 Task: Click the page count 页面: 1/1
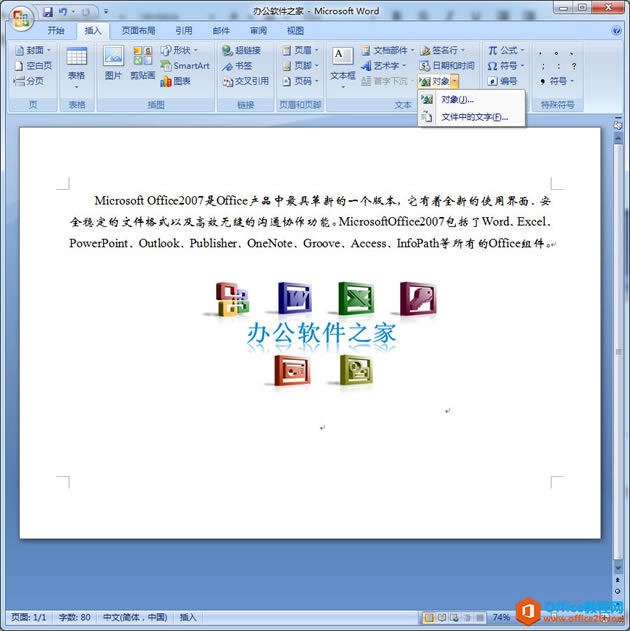coord(29,617)
